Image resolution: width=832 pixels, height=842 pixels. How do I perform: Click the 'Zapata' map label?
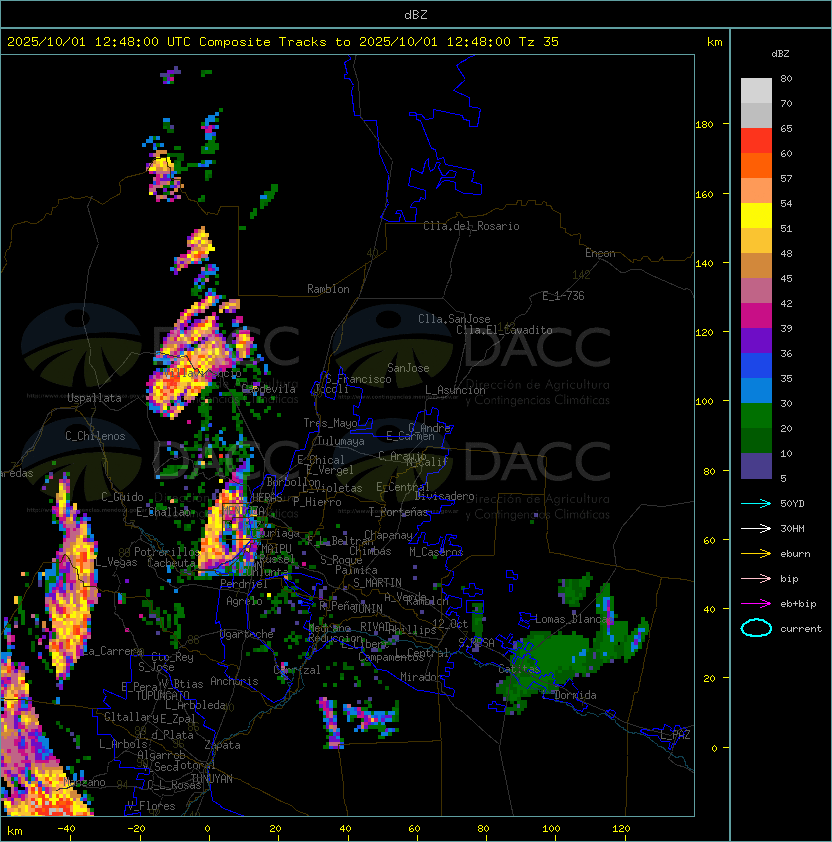222,745
